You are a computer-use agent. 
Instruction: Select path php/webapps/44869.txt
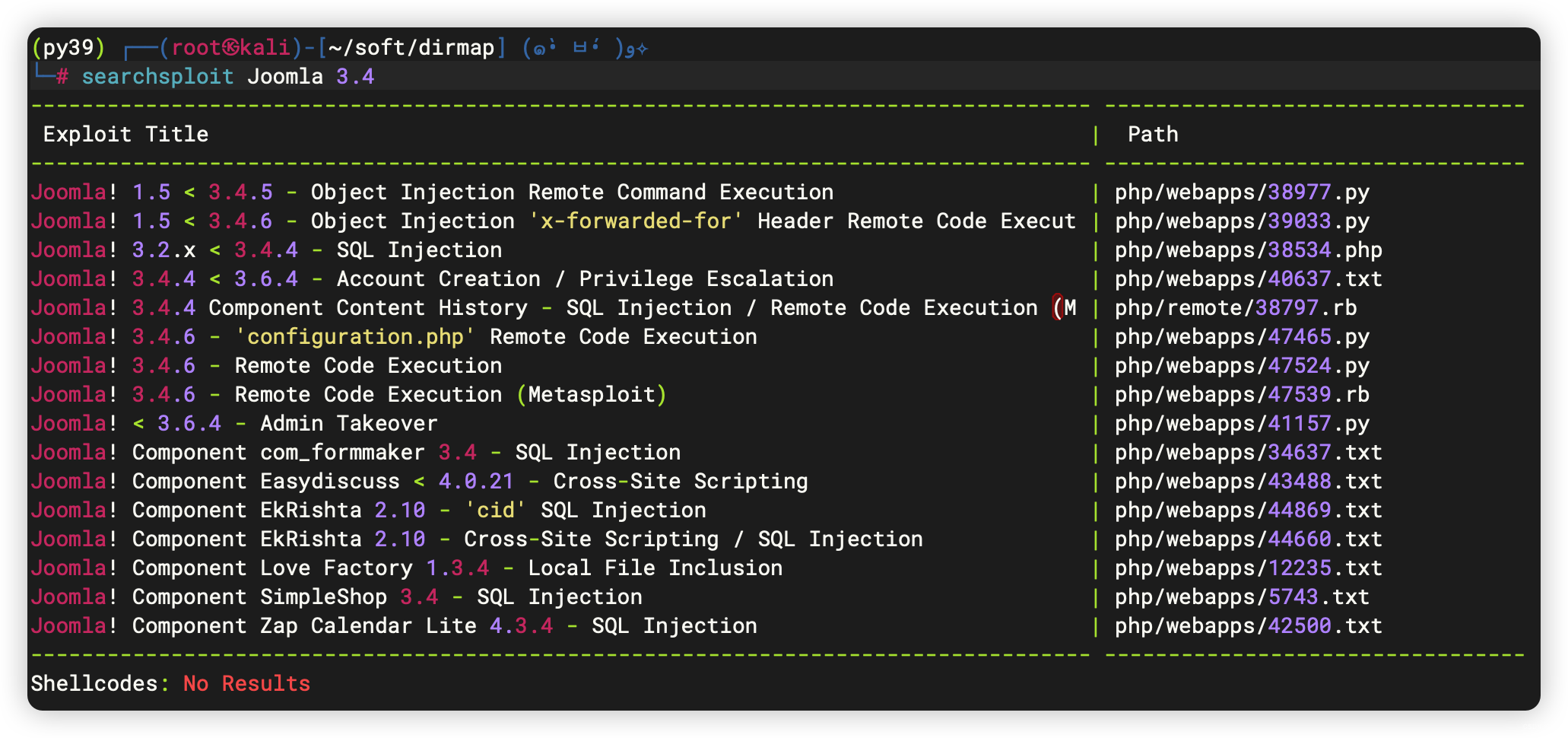tap(1249, 511)
